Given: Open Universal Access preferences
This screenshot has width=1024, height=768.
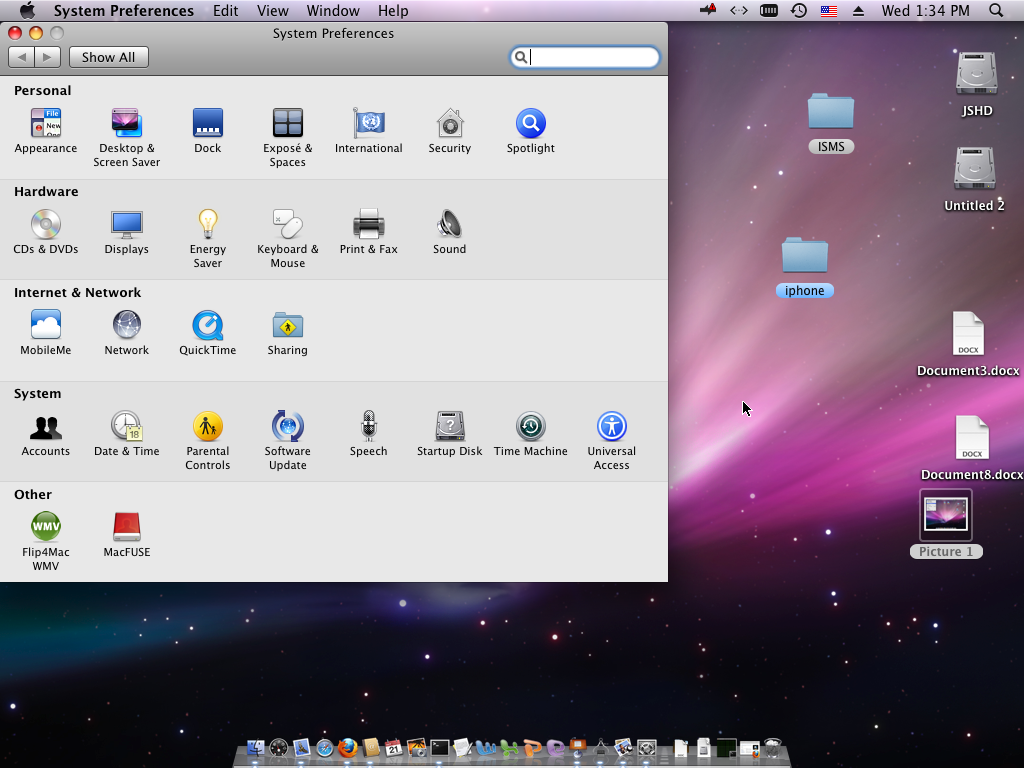Looking at the screenshot, I should (611, 440).
